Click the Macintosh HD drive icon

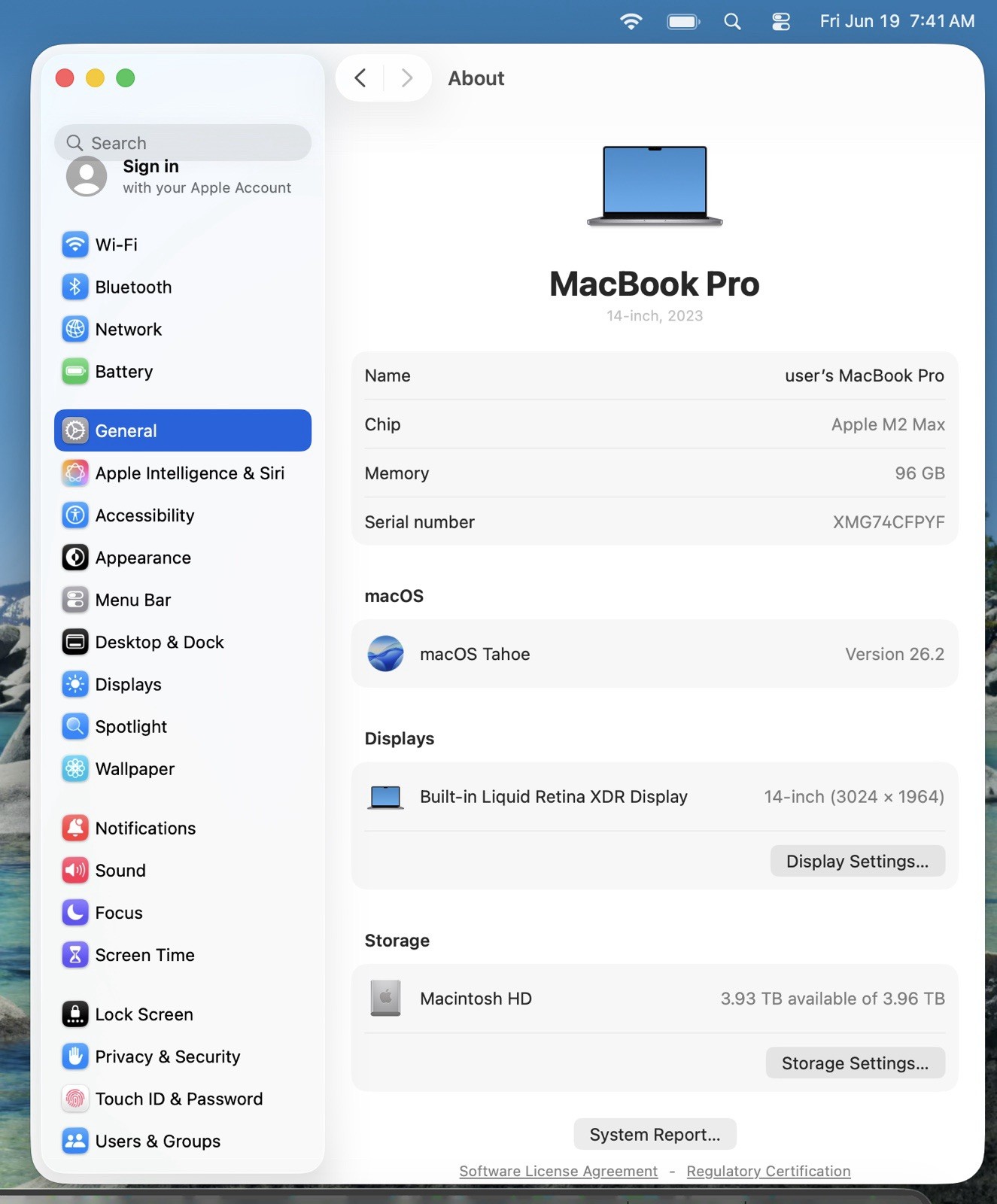pos(385,998)
